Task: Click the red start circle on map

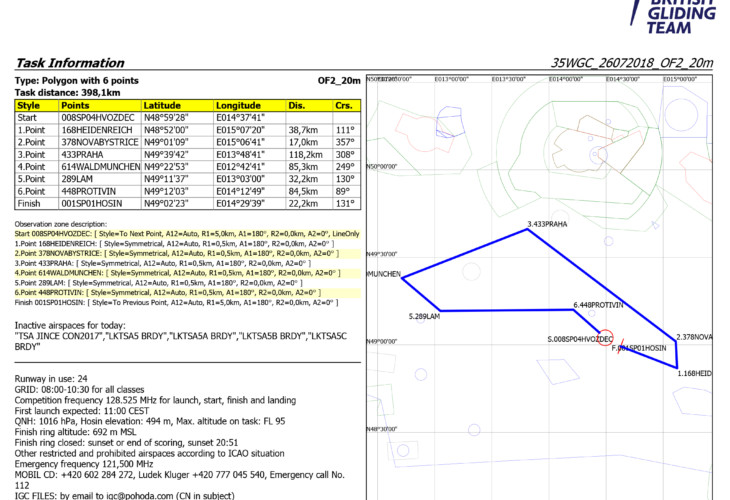Action: (604, 337)
